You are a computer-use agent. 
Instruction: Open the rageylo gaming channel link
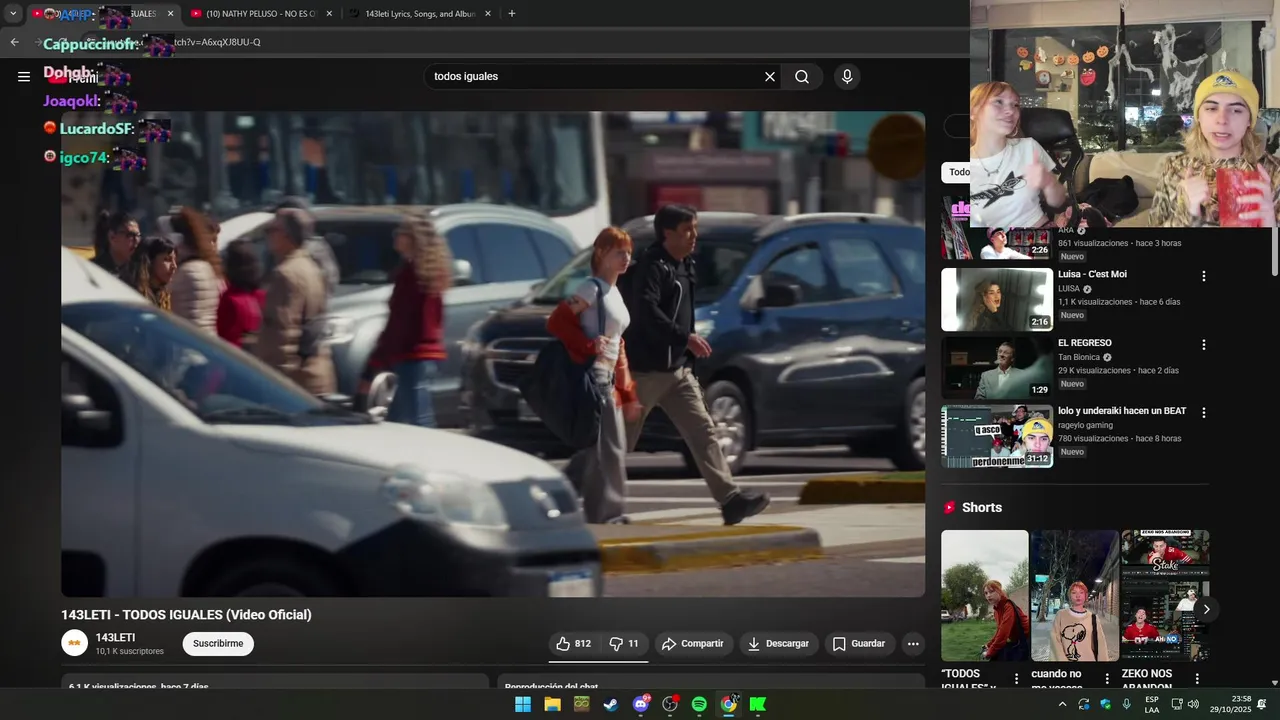(1085, 425)
